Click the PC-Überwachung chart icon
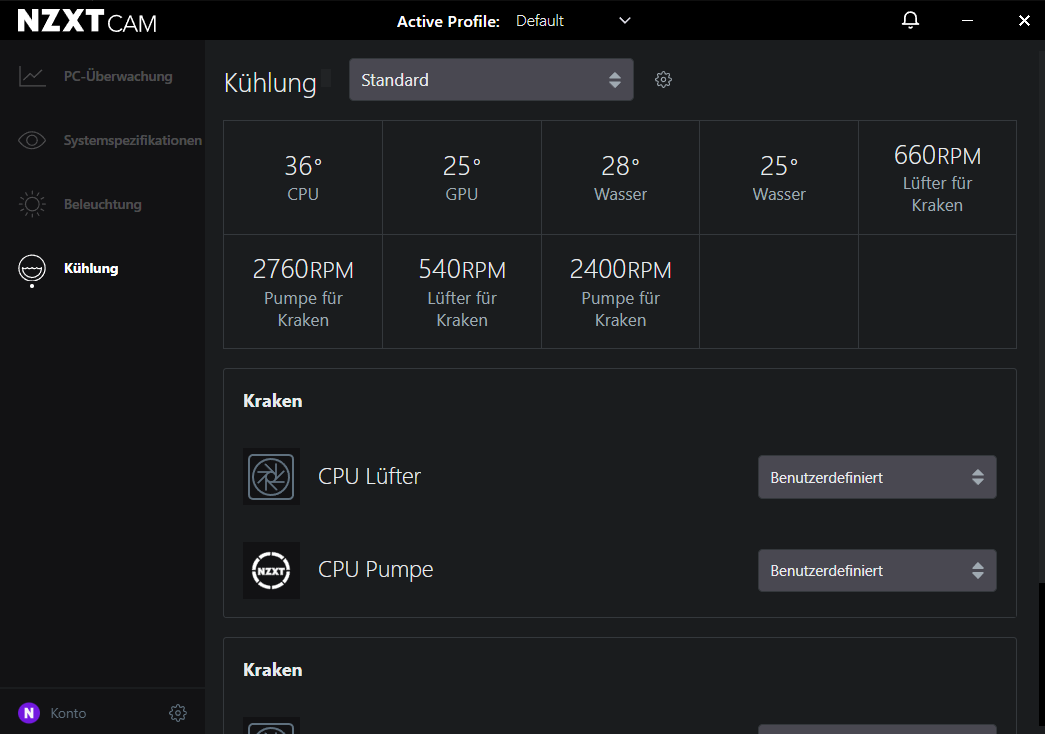Image resolution: width=1045 pixels, height=734 pixels. (32, 76)
